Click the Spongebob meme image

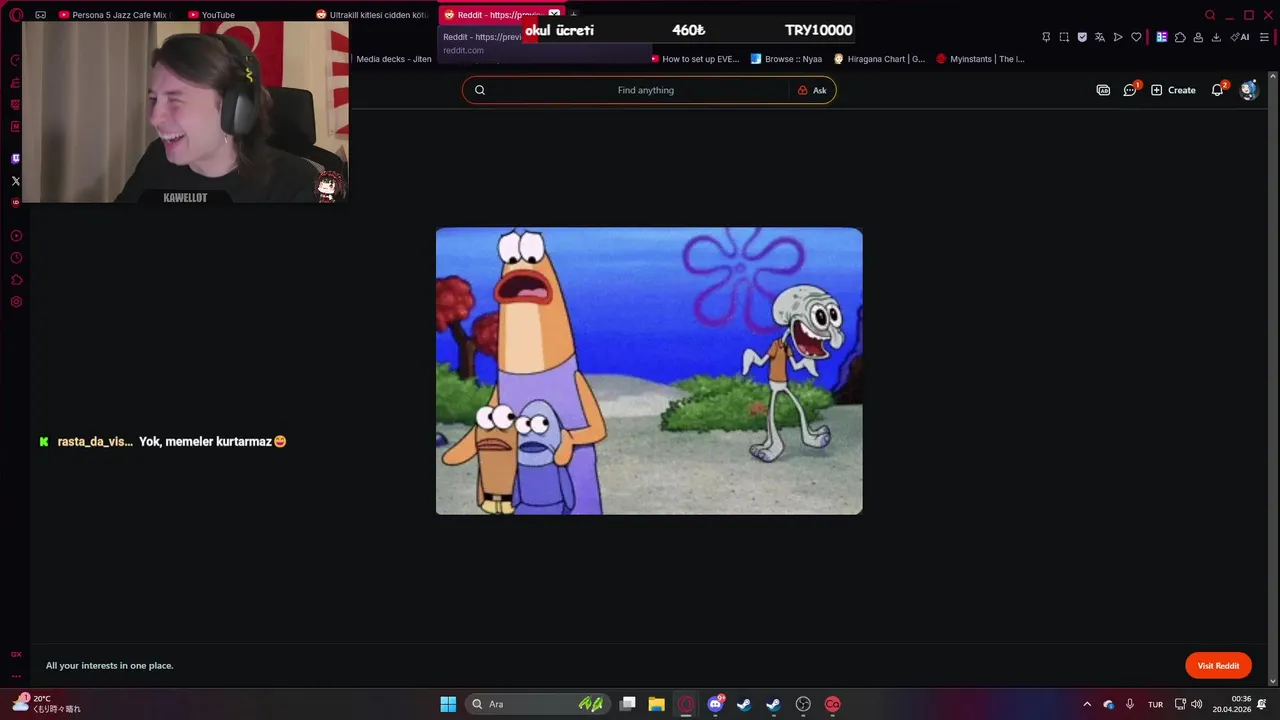649,371
